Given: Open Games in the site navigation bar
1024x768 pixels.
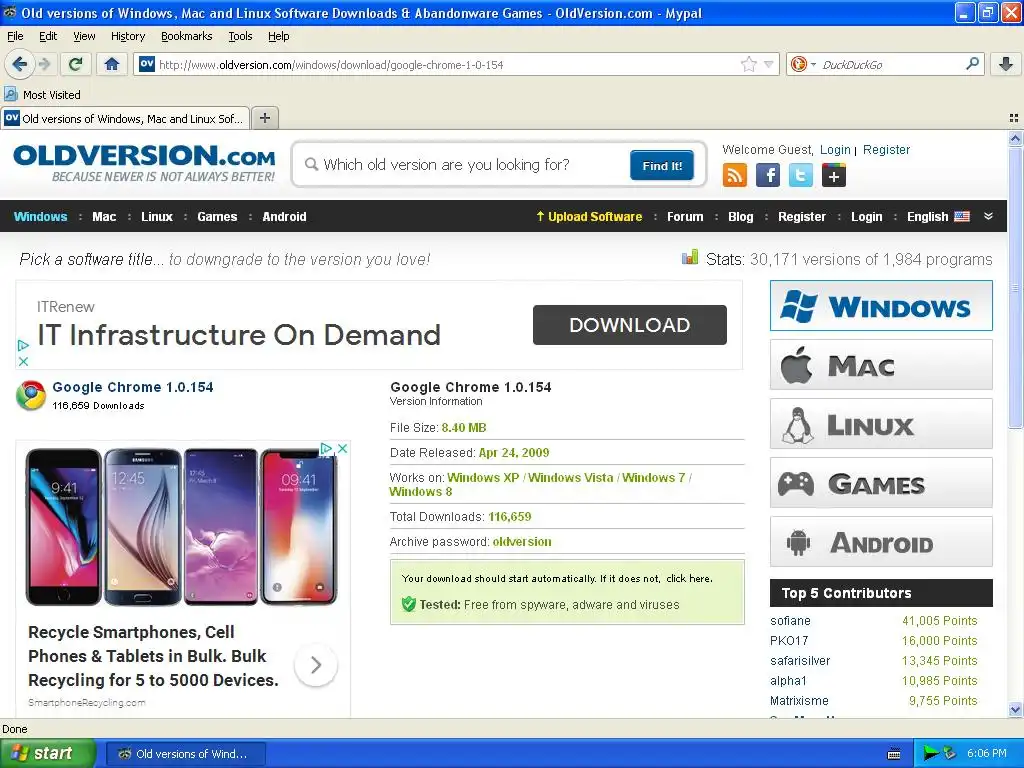Looking at the screenshot, I should click(217, 217).
